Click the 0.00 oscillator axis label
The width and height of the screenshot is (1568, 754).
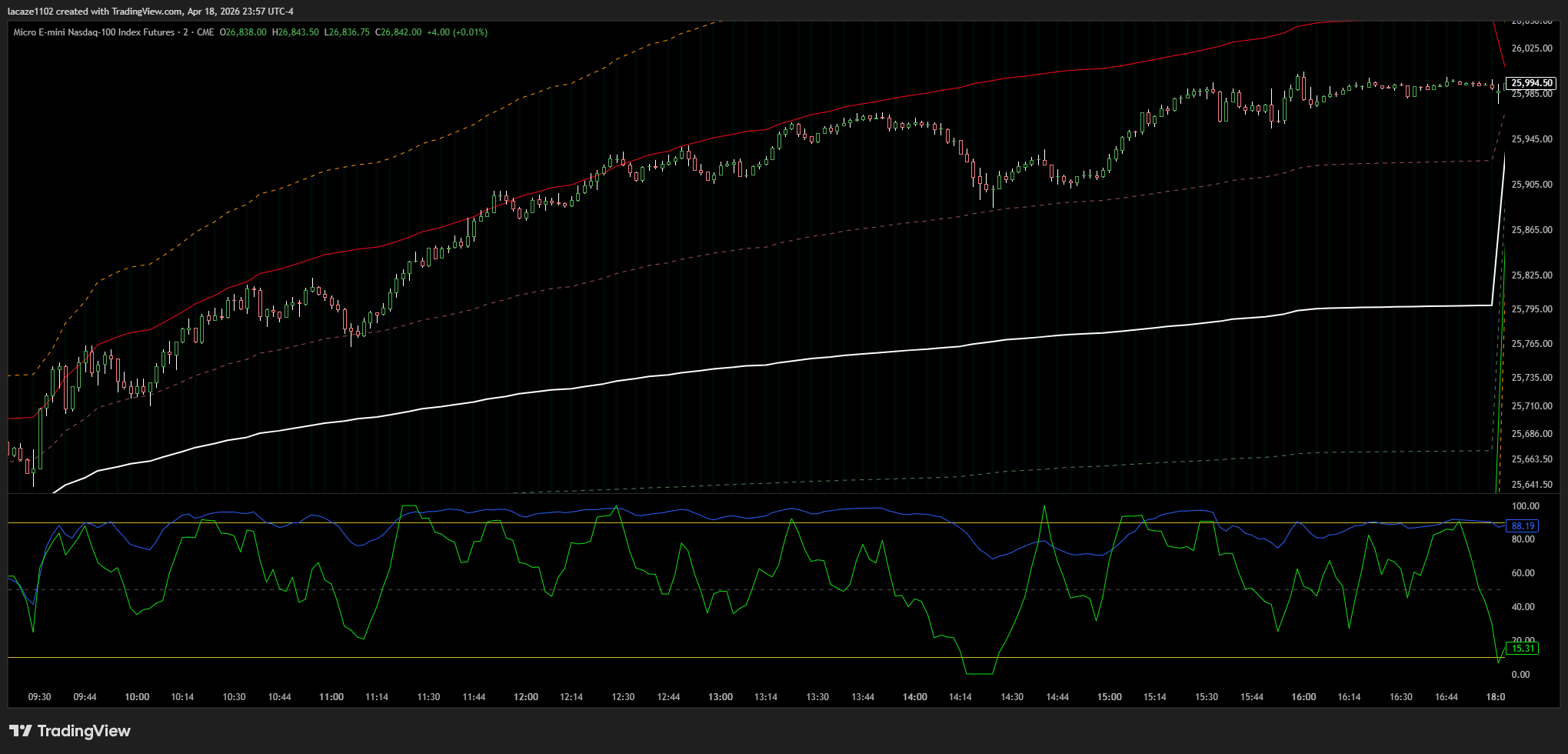coord(1521,675)
